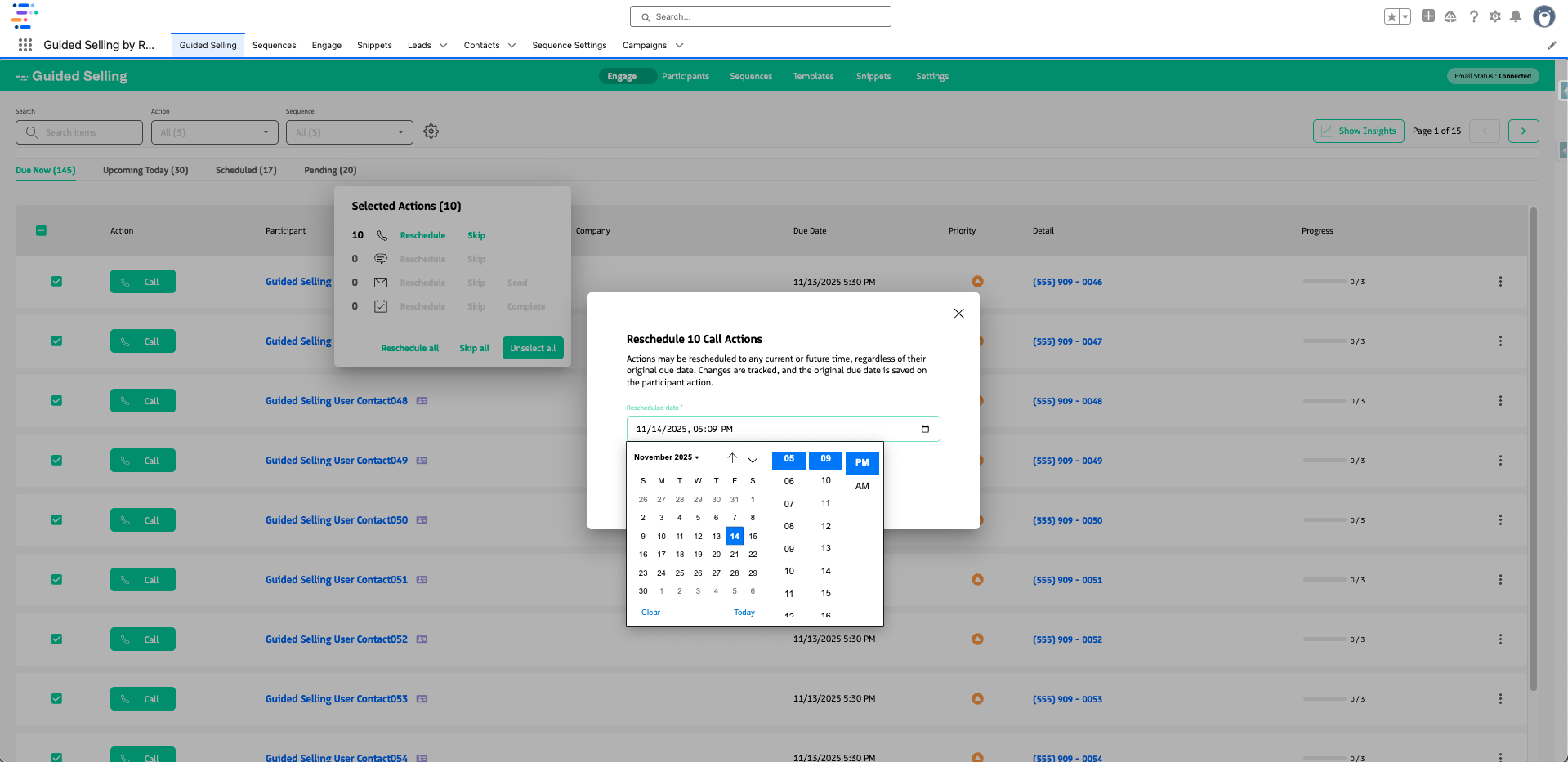This screenshot has width=1568, height=762.
Task: Click the Unselect all button
Action: 533,348
